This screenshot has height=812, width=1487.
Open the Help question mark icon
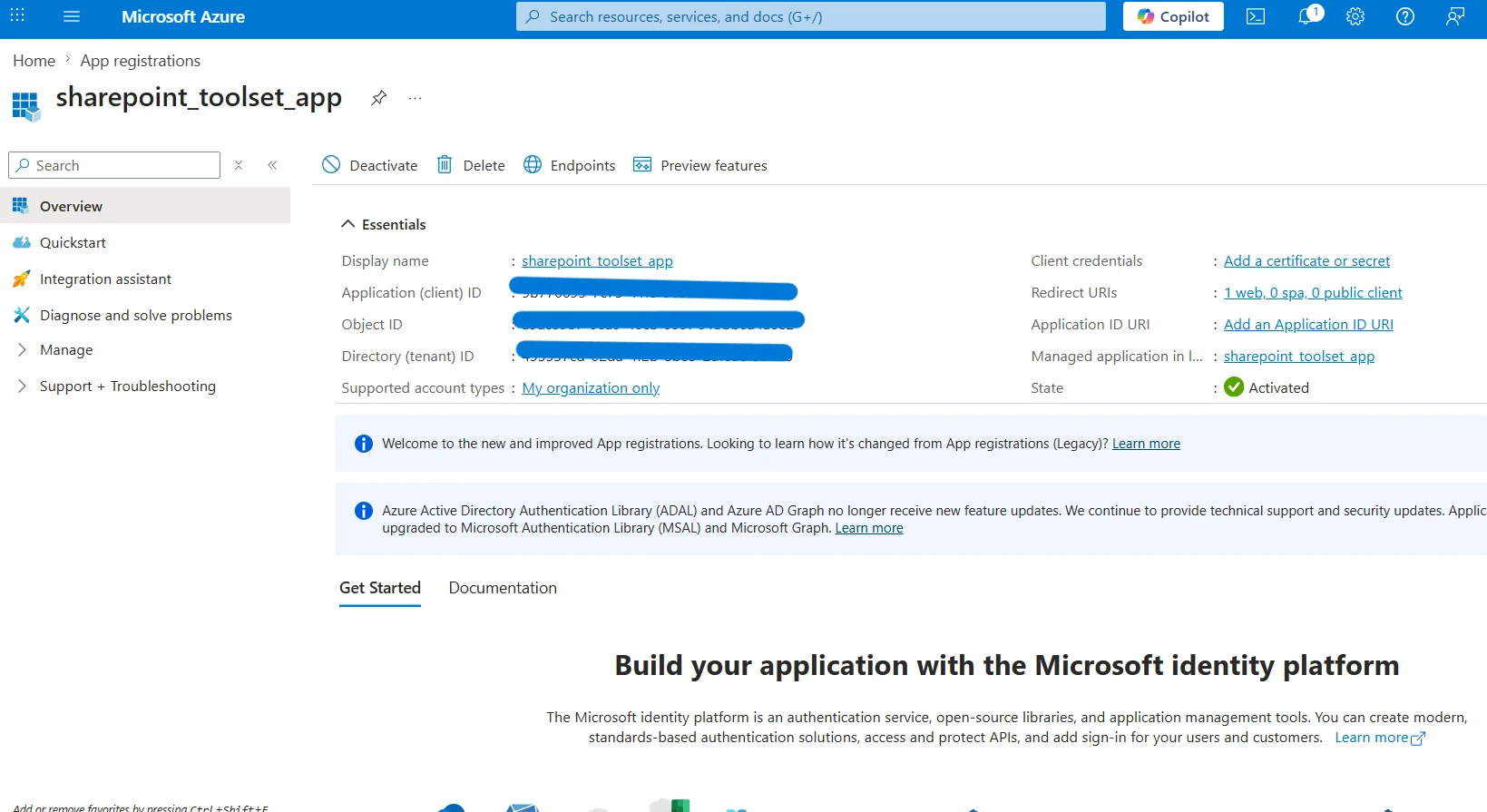(x=1405, y=16)
